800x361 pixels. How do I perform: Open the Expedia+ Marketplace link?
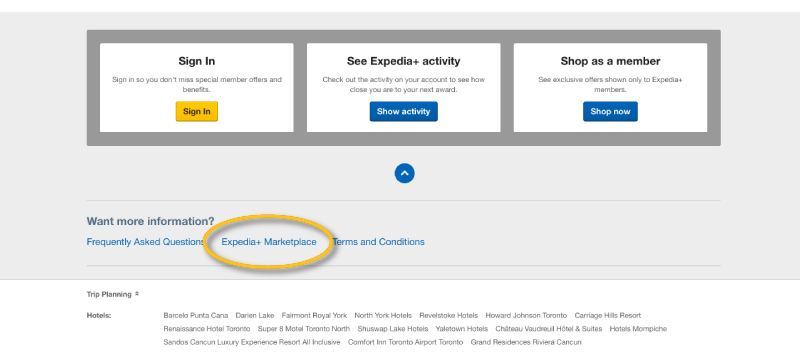point(269,242)
